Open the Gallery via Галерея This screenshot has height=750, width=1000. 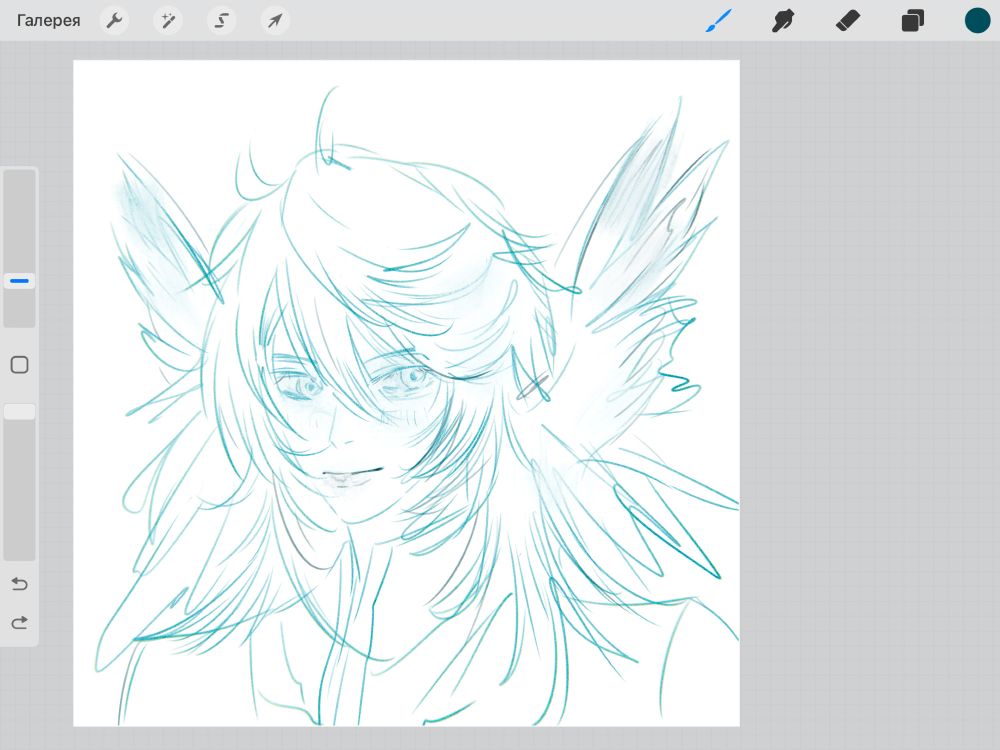[x=48, y=20]
